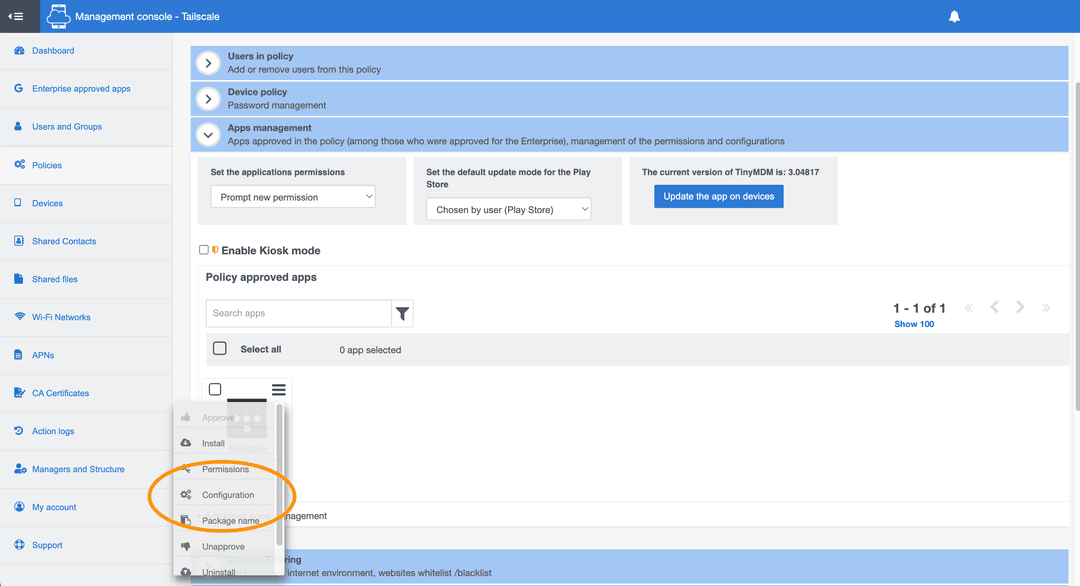
Task: Tick the Tailscale app checkbox
Action: pyautogui.click(x=214, y=389)
